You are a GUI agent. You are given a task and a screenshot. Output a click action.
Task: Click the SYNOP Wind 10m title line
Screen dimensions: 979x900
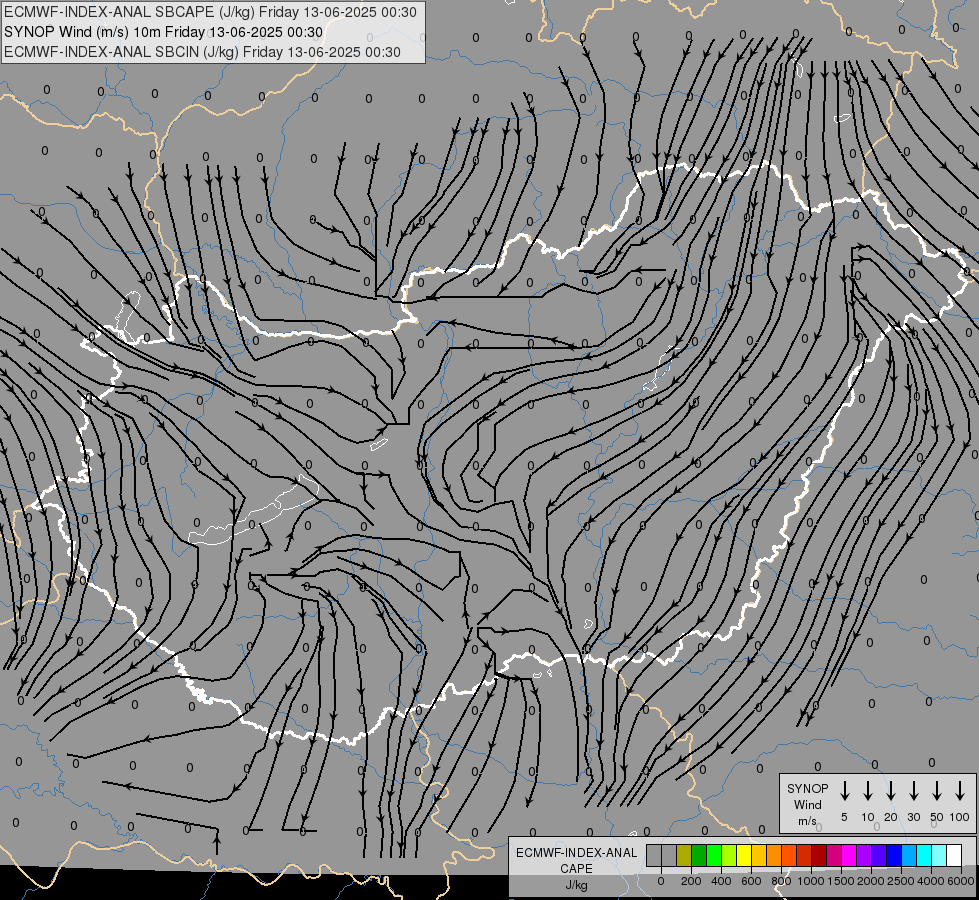click(164, 32)
